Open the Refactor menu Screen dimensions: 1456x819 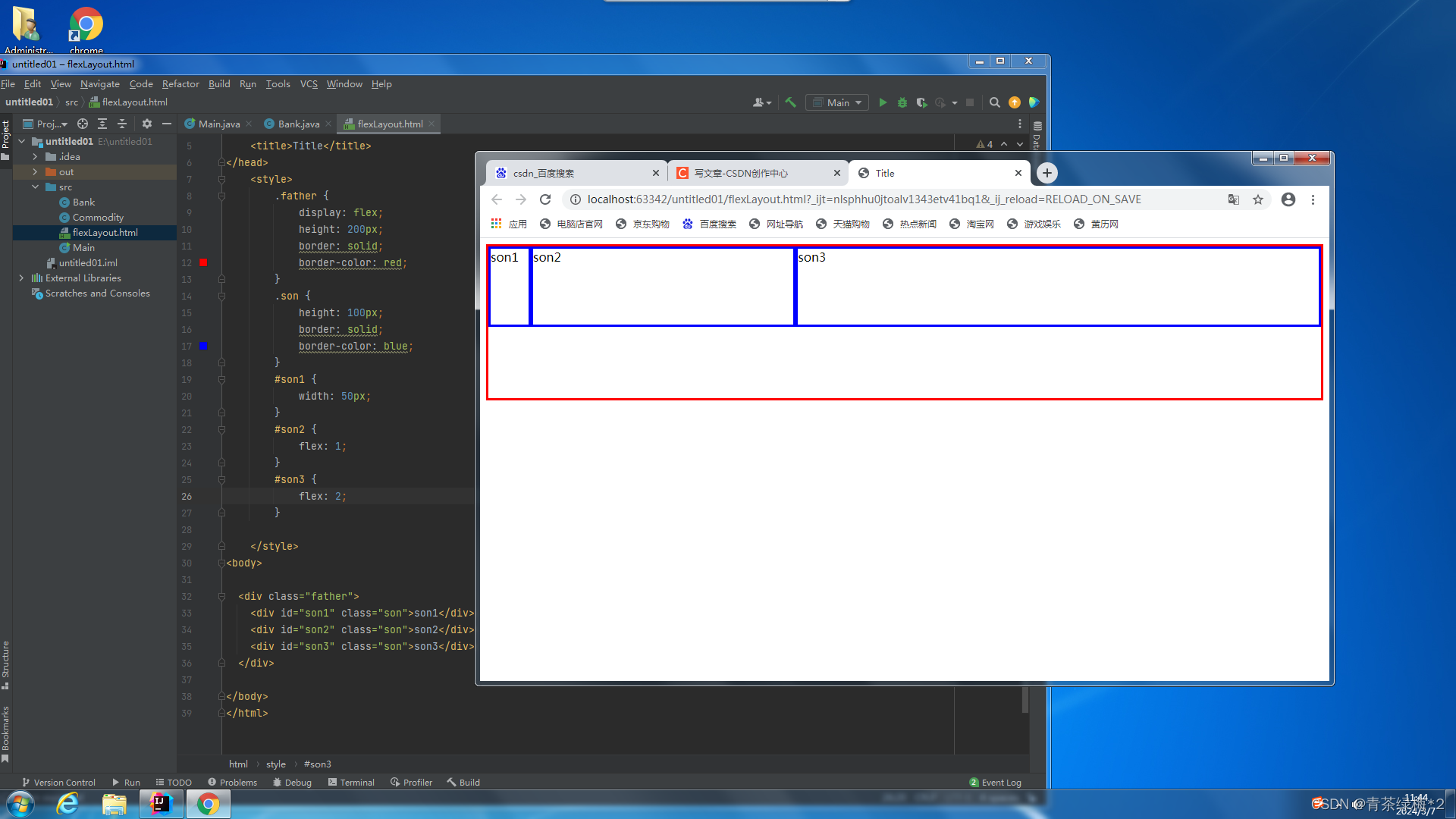tap(180, 84)
